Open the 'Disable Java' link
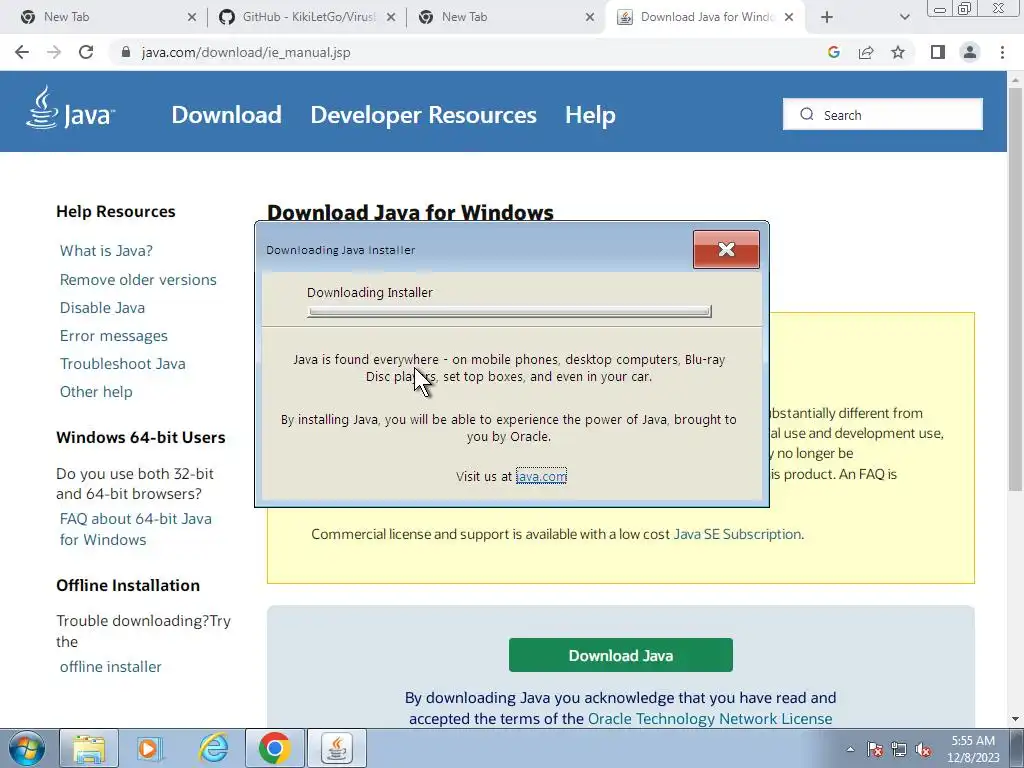This screenshot has height=768, width=1024. click(103, 308)
